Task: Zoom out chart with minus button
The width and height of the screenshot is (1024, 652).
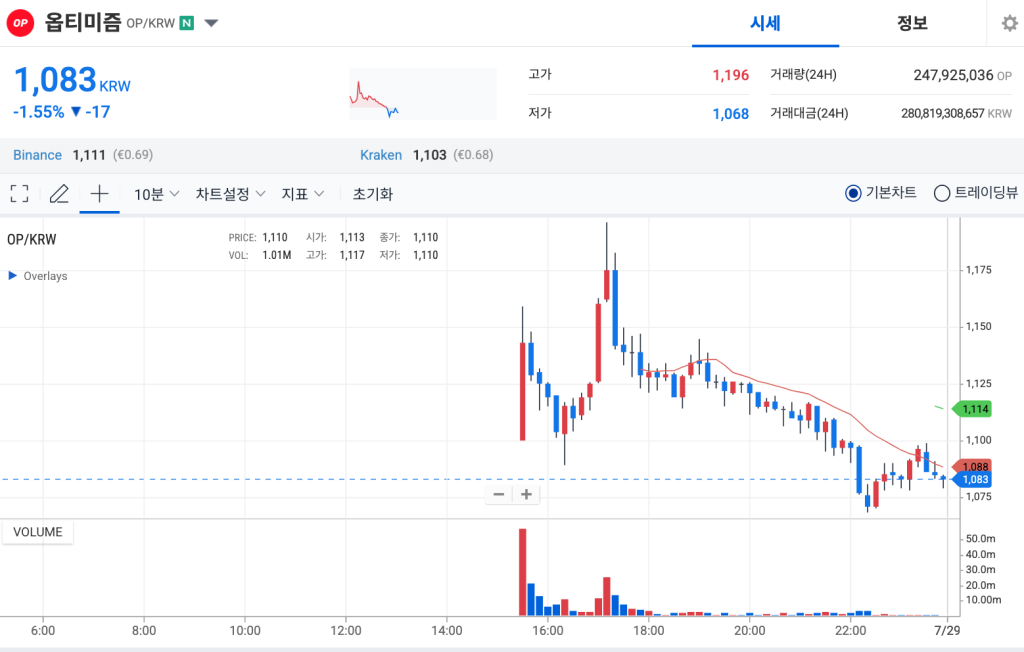Action: tap(499, 495)
